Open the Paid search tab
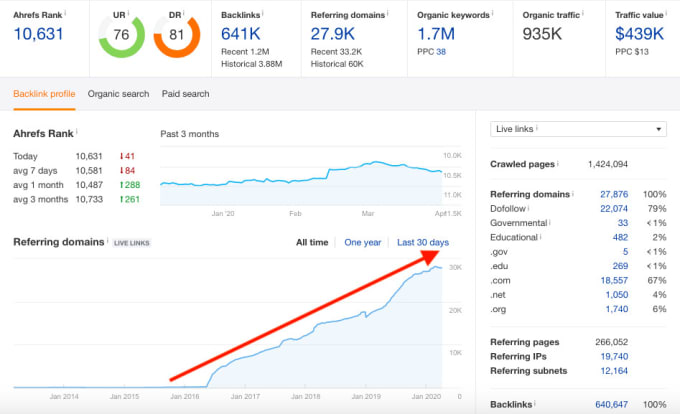The width and height of the screenshot is (680, 414). click(x=186, y=94)
